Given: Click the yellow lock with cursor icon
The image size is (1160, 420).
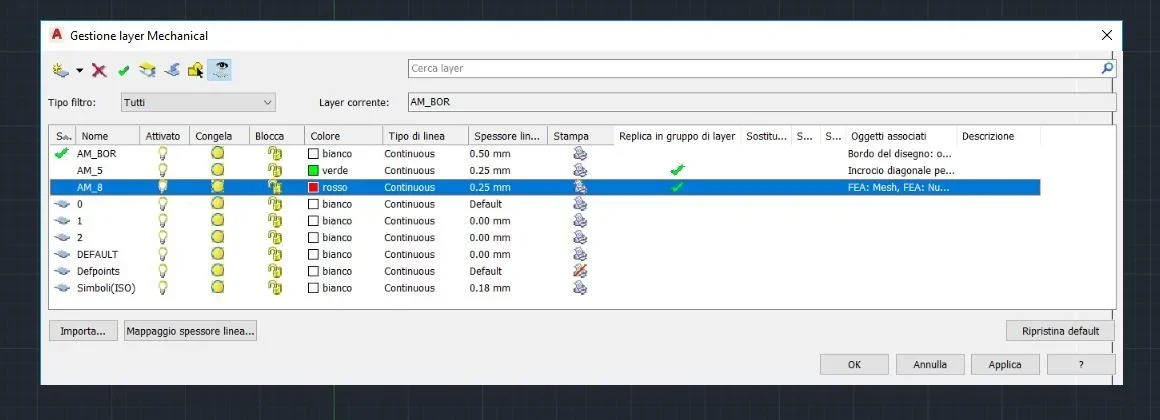Looking at the screenshot, I should tap(196, 70).
